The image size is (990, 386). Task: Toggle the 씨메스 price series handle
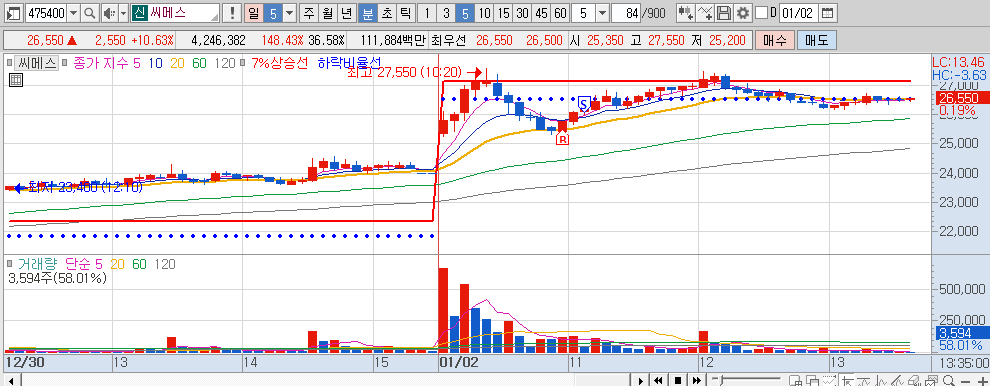click(x=8, y=63)
